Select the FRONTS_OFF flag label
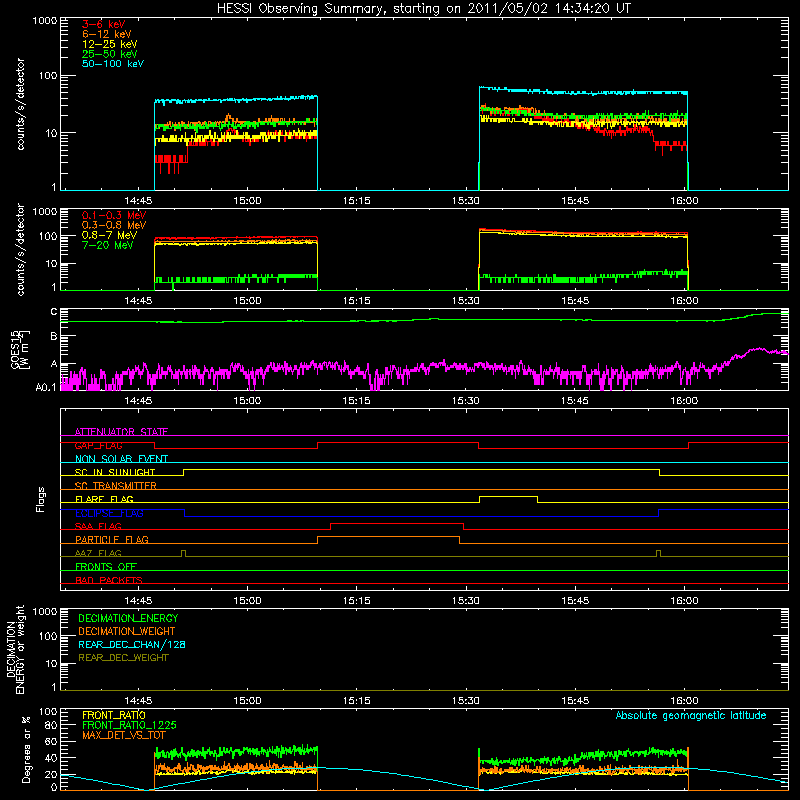Viewport: 800px width, 800px height. (106, 566)
